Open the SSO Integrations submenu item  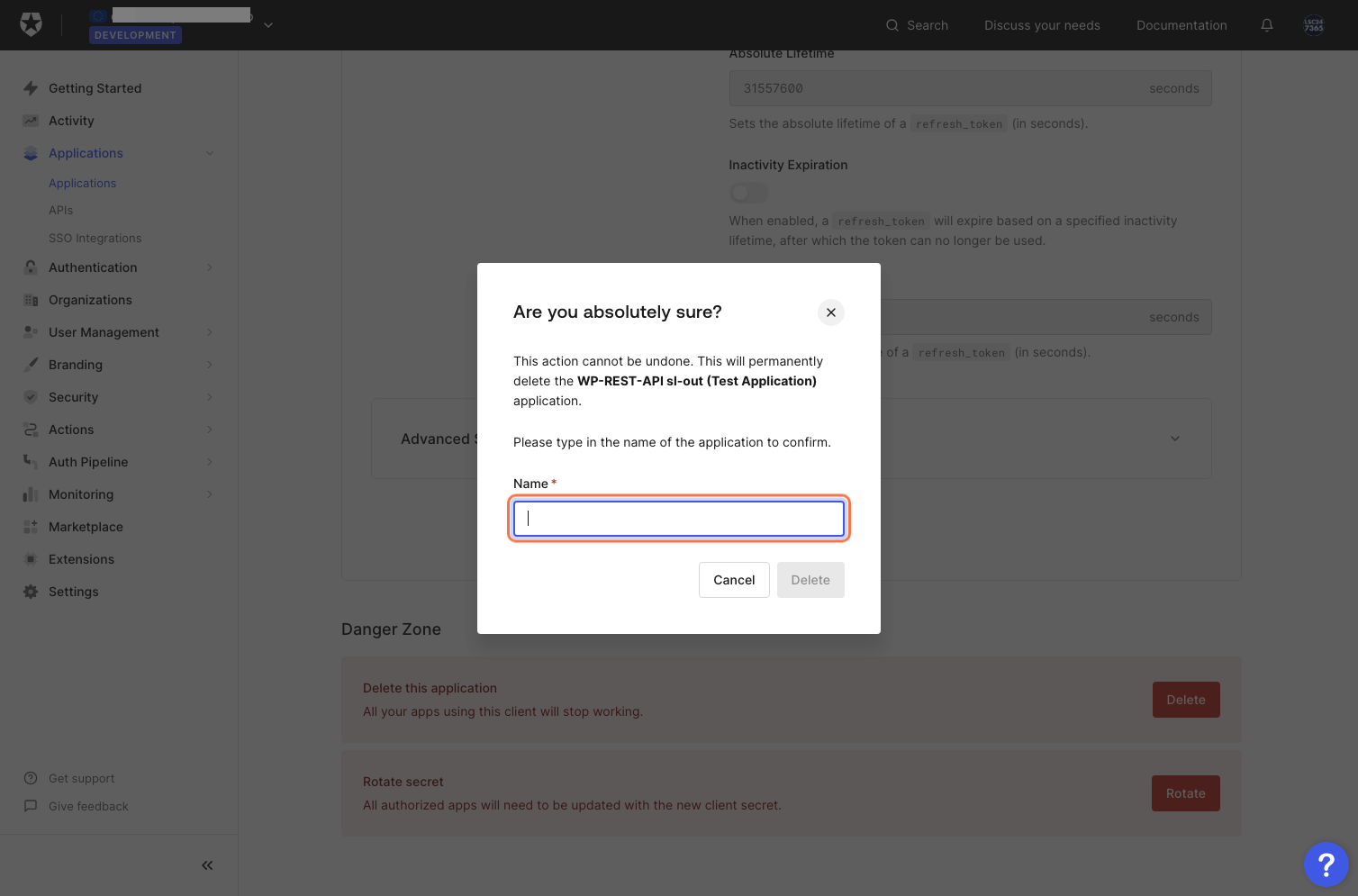[x=95, y=238]
